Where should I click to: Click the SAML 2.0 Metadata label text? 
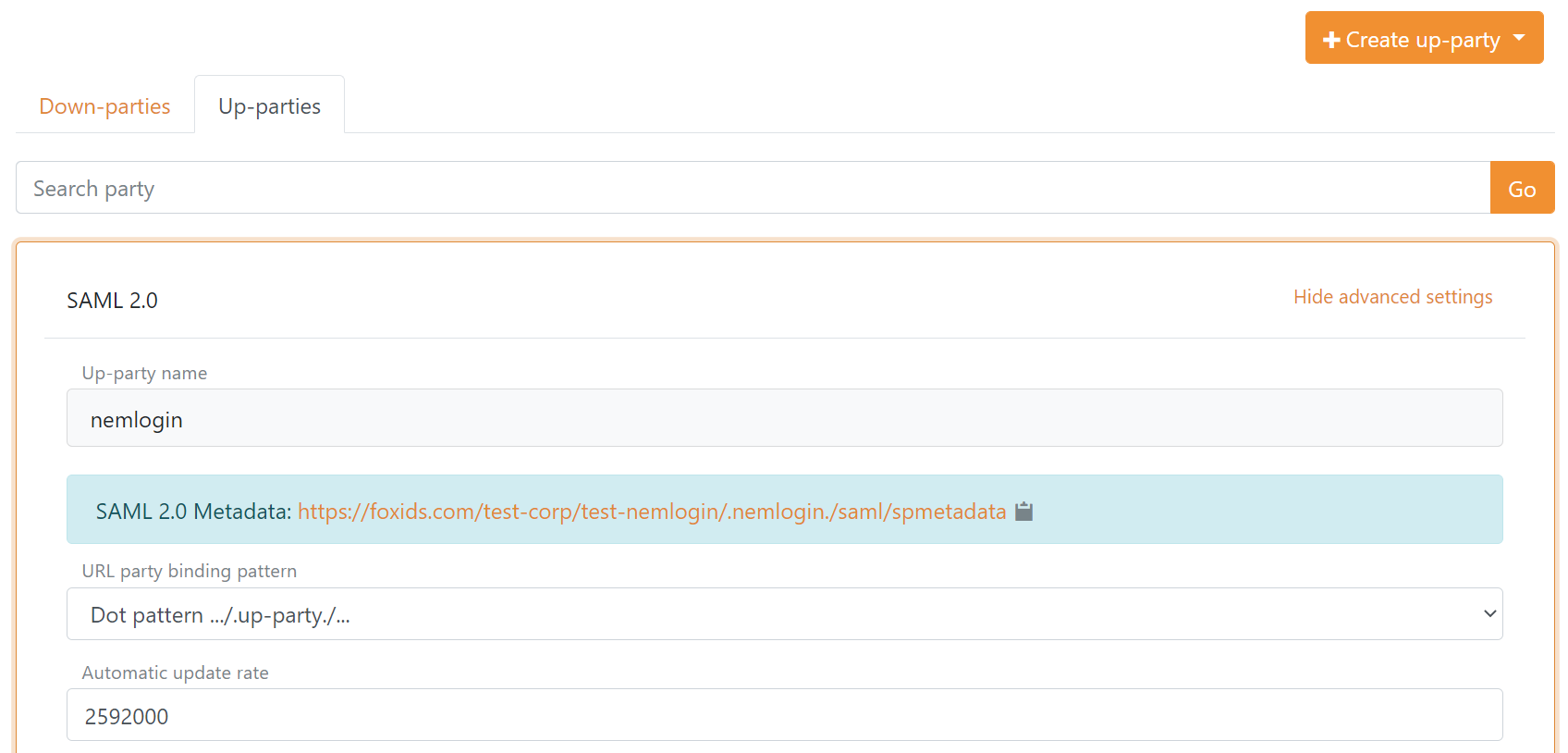[193, 512]
